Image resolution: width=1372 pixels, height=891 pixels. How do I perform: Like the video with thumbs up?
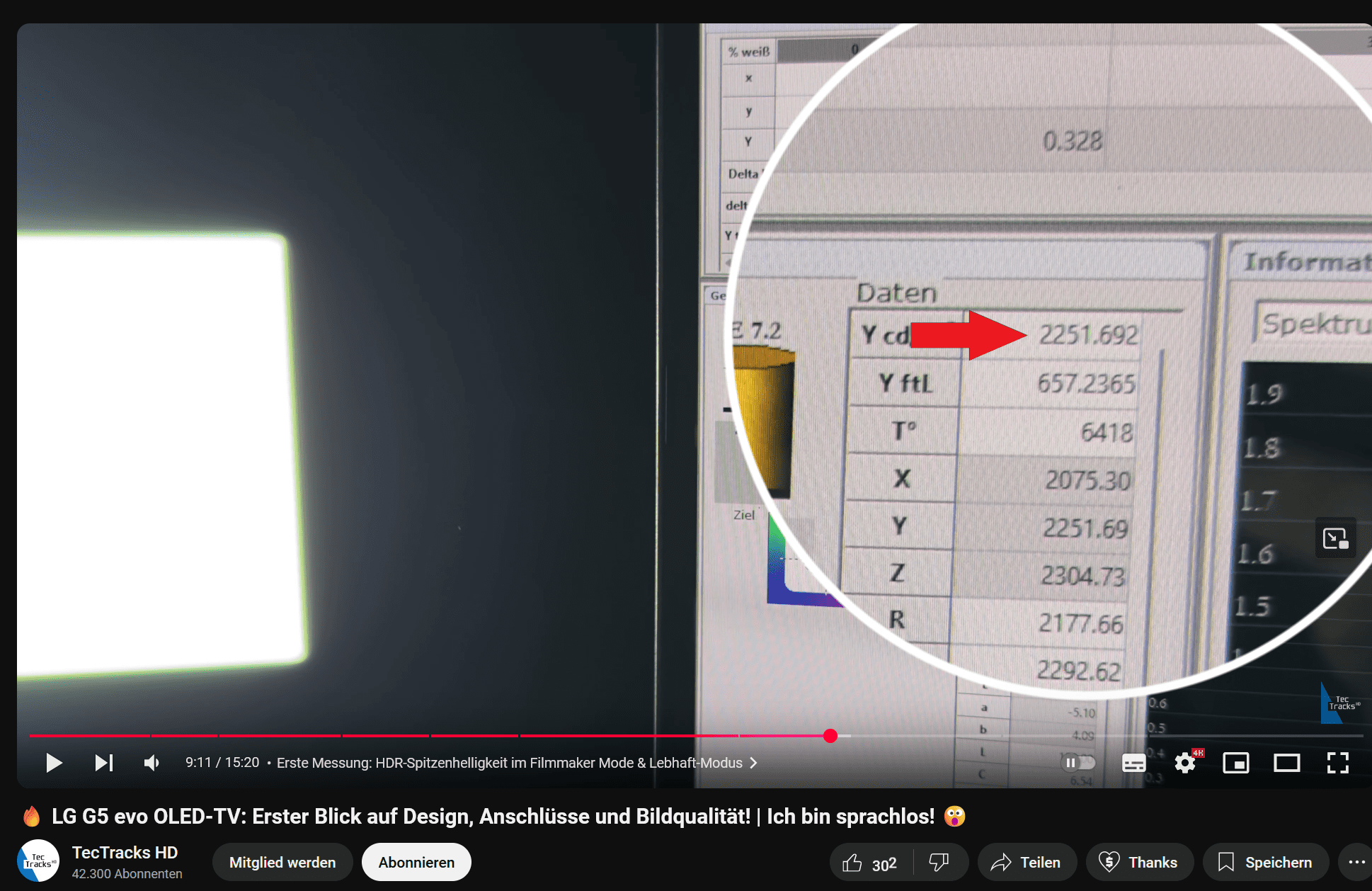871,863
